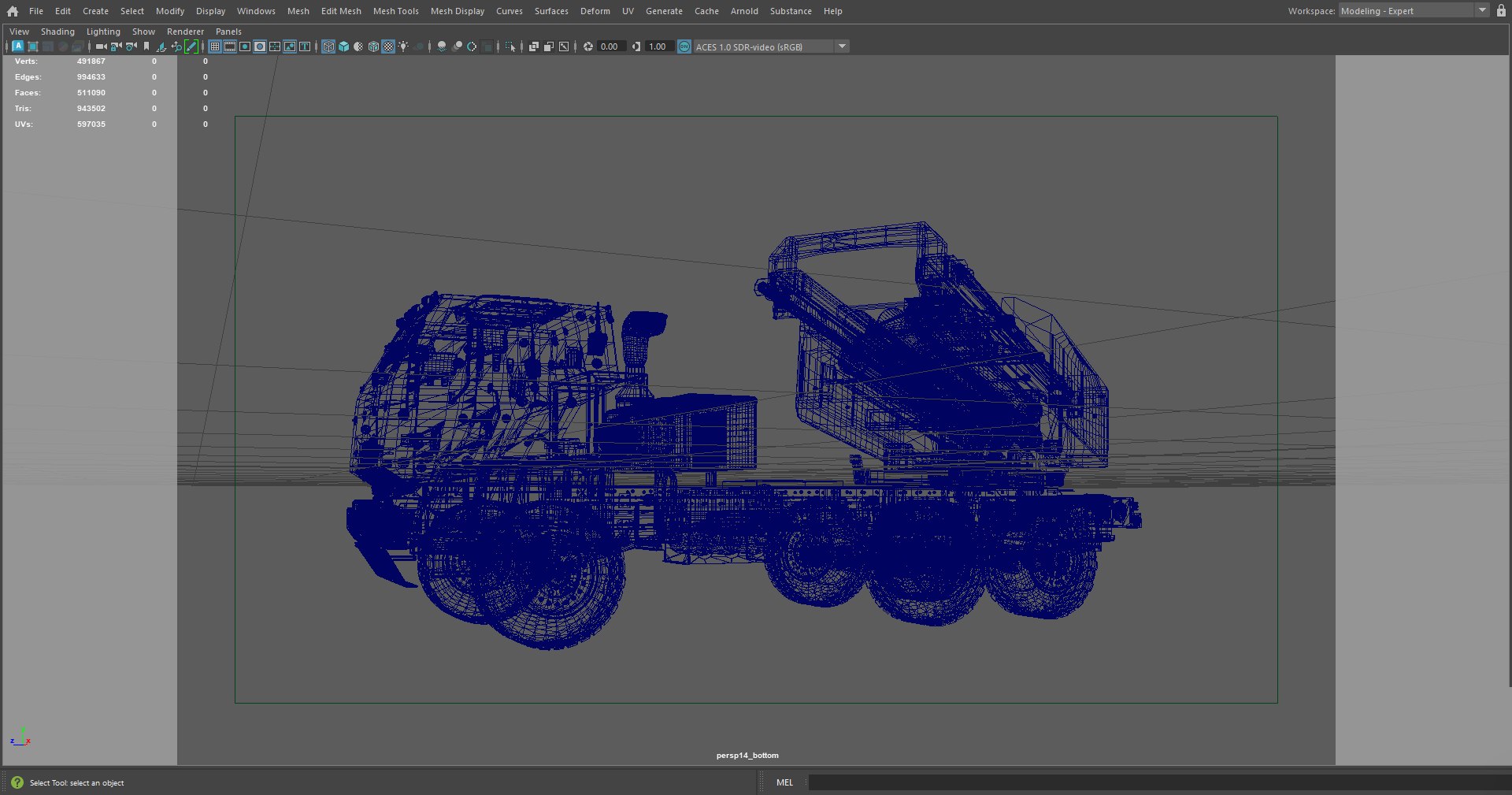Click the MEL script language button
This screenshot has height=795, width=1512.
coord(785,782)
